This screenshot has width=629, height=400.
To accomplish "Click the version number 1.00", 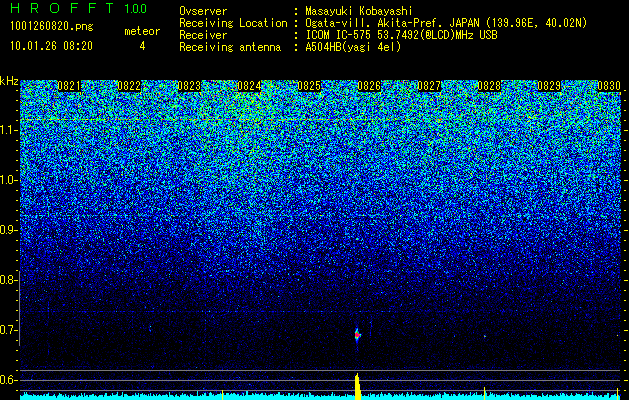I will coord(136,8).
